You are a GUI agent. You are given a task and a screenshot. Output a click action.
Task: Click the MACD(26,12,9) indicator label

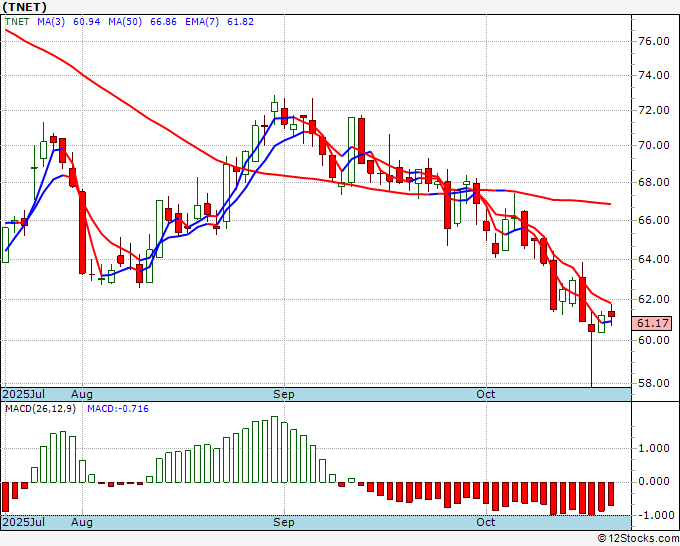[40, 409]
